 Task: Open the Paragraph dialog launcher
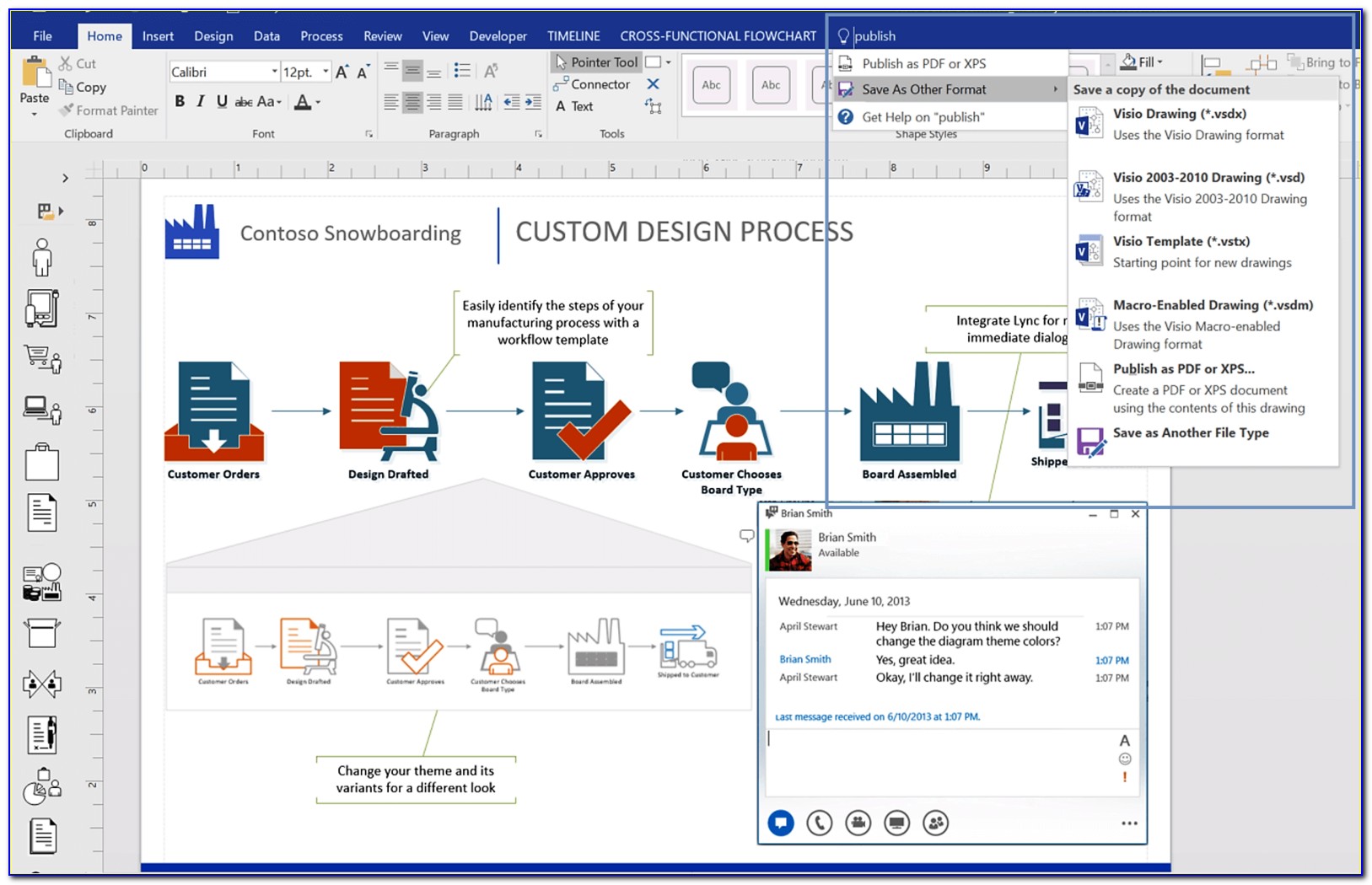[x=538, y=134]
